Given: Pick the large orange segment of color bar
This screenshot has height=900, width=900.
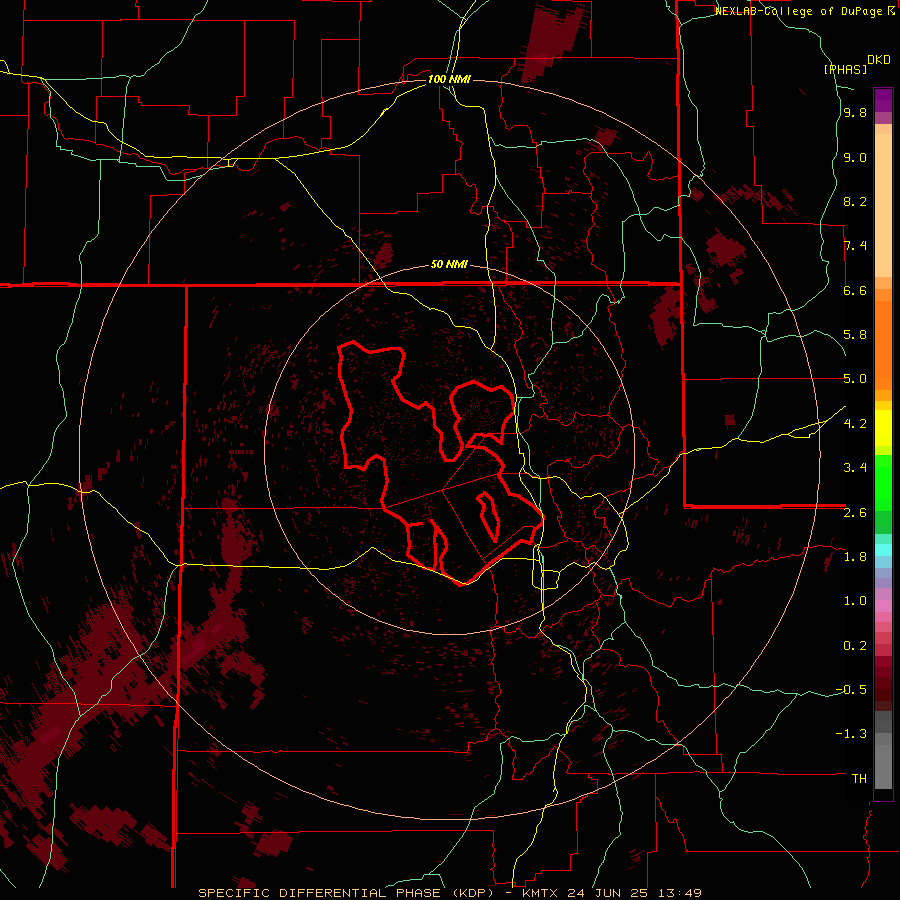Looking at the screenshot, I should point(883,346).
